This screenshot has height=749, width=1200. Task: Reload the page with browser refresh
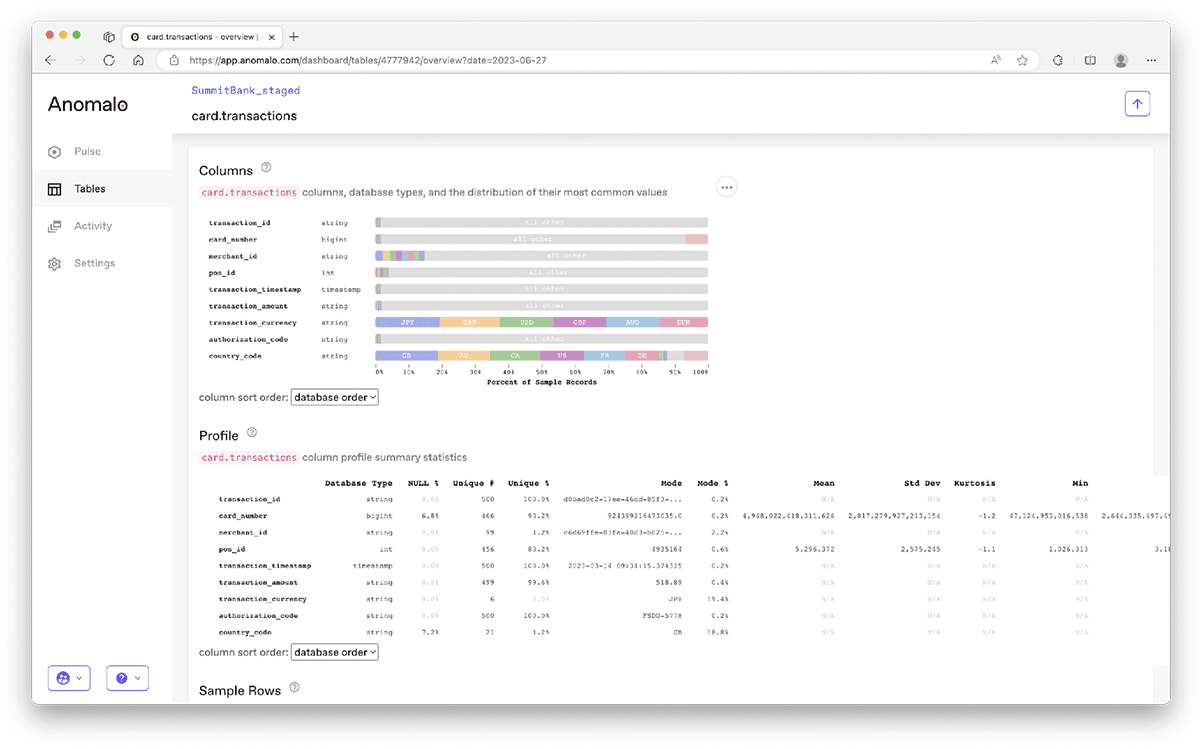pos(109,60)
